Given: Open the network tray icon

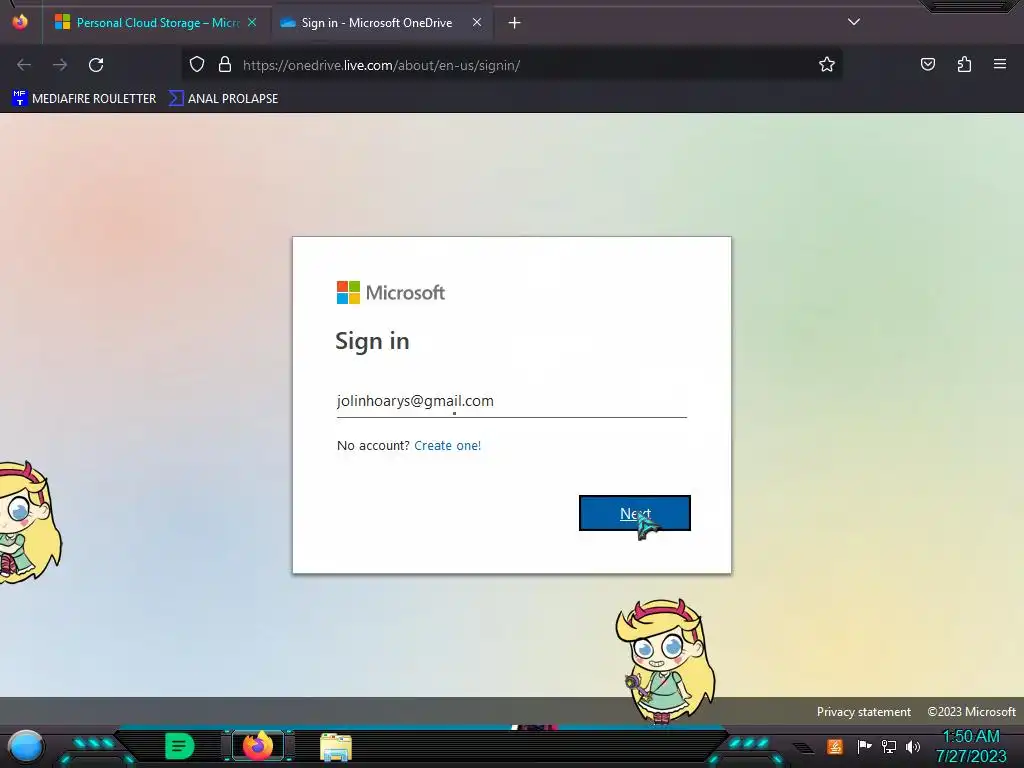Looking at the screenshot, I should 889,746.
